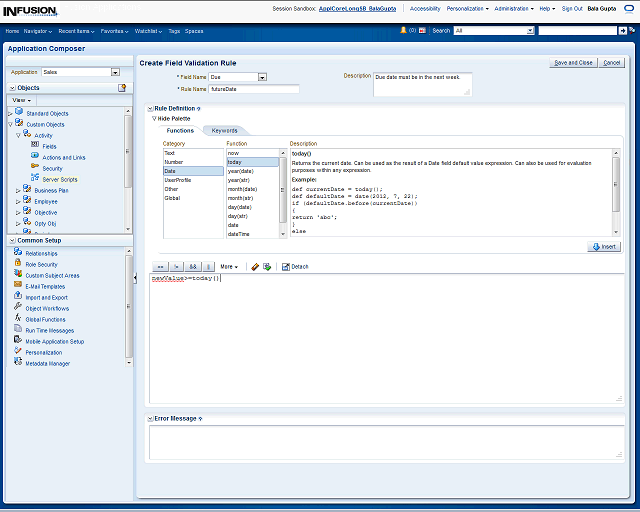This screenshot has height=512, width=640.
Task: Click the Detach editor icon
Action: [286, 267]
